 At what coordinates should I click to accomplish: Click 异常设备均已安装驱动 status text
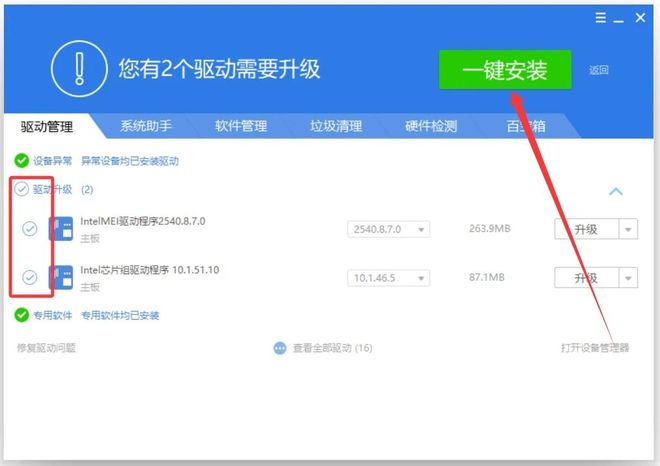pyautogui.click(x=130, y=161)
